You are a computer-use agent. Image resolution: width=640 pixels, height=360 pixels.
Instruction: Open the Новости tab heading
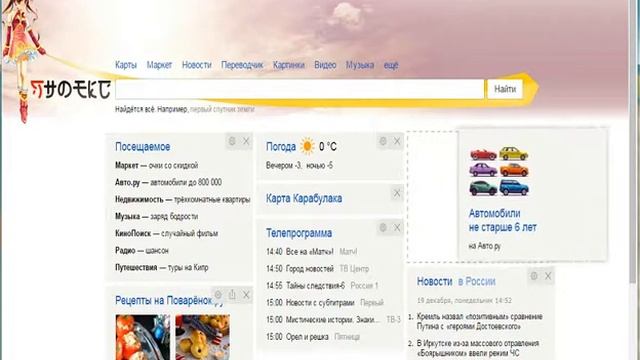434,281
